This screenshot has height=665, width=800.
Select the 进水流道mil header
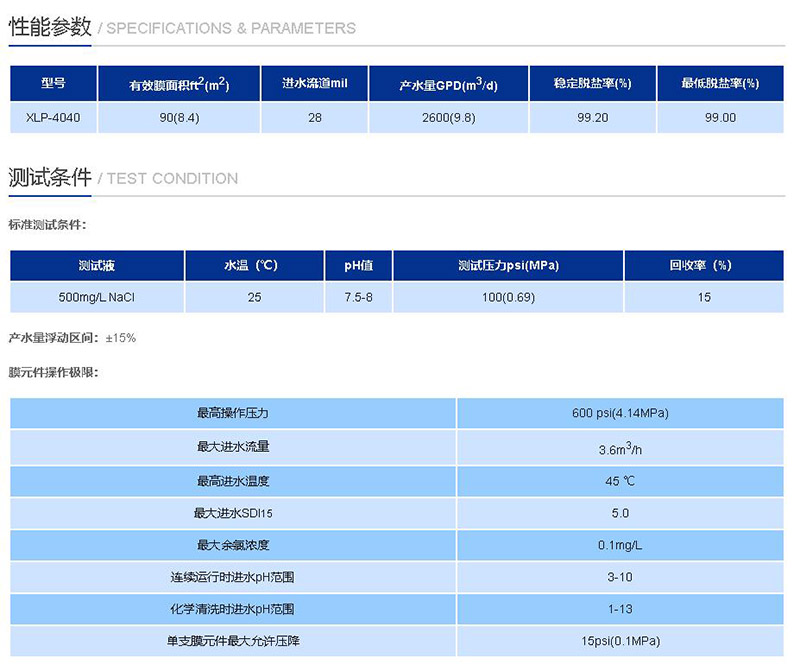click(x=314, y=85)
